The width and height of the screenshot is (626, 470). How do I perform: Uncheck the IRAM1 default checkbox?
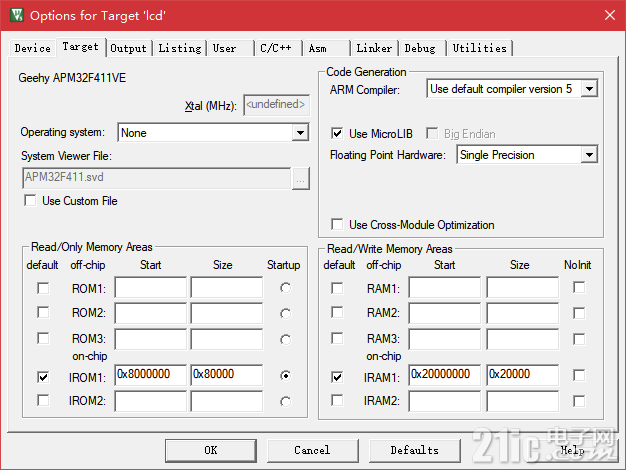(x=337, y=377)
